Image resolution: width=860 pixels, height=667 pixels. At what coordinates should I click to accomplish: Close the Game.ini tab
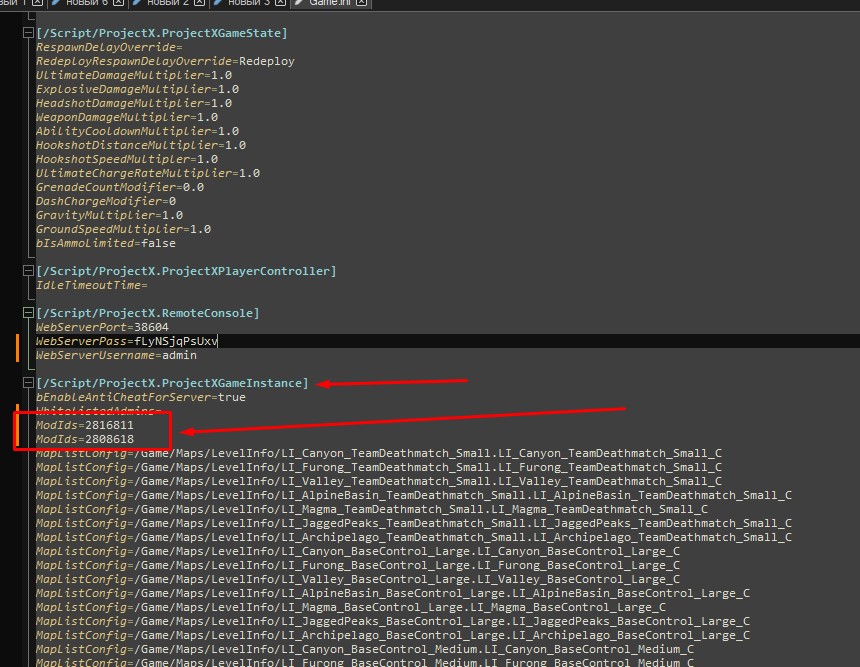coord(361,3)
